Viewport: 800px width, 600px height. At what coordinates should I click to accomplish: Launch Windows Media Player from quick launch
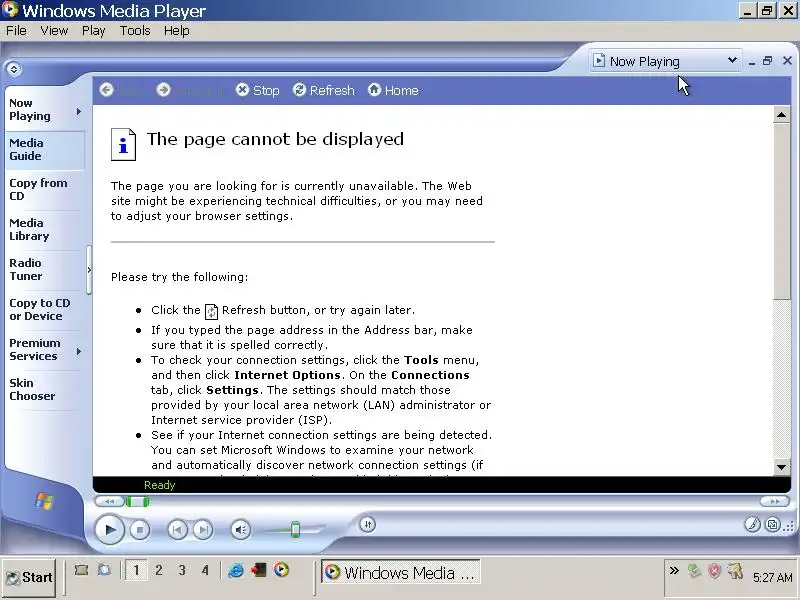point(281,570)
